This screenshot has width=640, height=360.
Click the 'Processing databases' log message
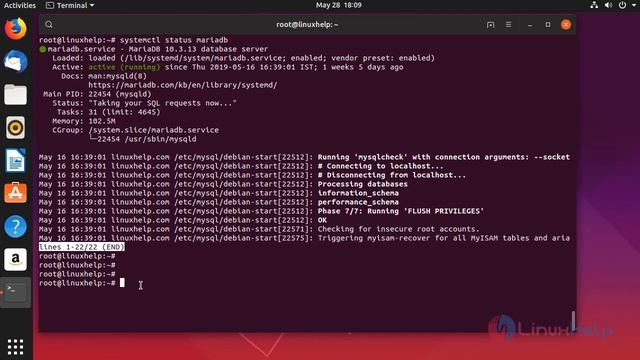click(x=362, y=184)
